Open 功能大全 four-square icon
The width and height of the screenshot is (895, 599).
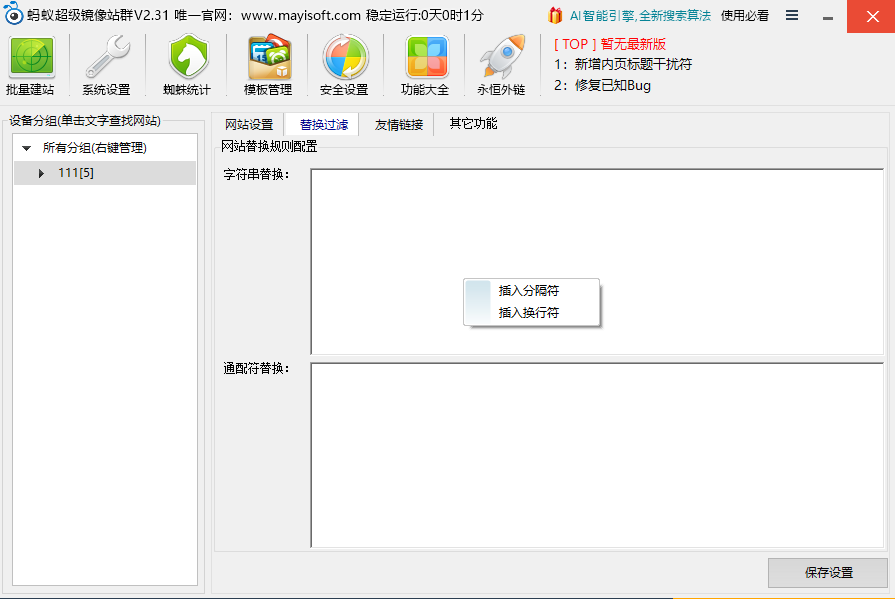pos(426,57)
